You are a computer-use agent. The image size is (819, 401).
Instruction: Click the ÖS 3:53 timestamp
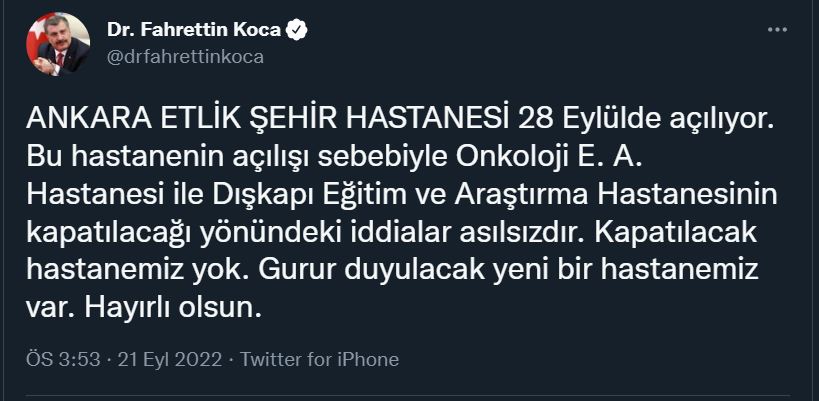tap(64, 360)
